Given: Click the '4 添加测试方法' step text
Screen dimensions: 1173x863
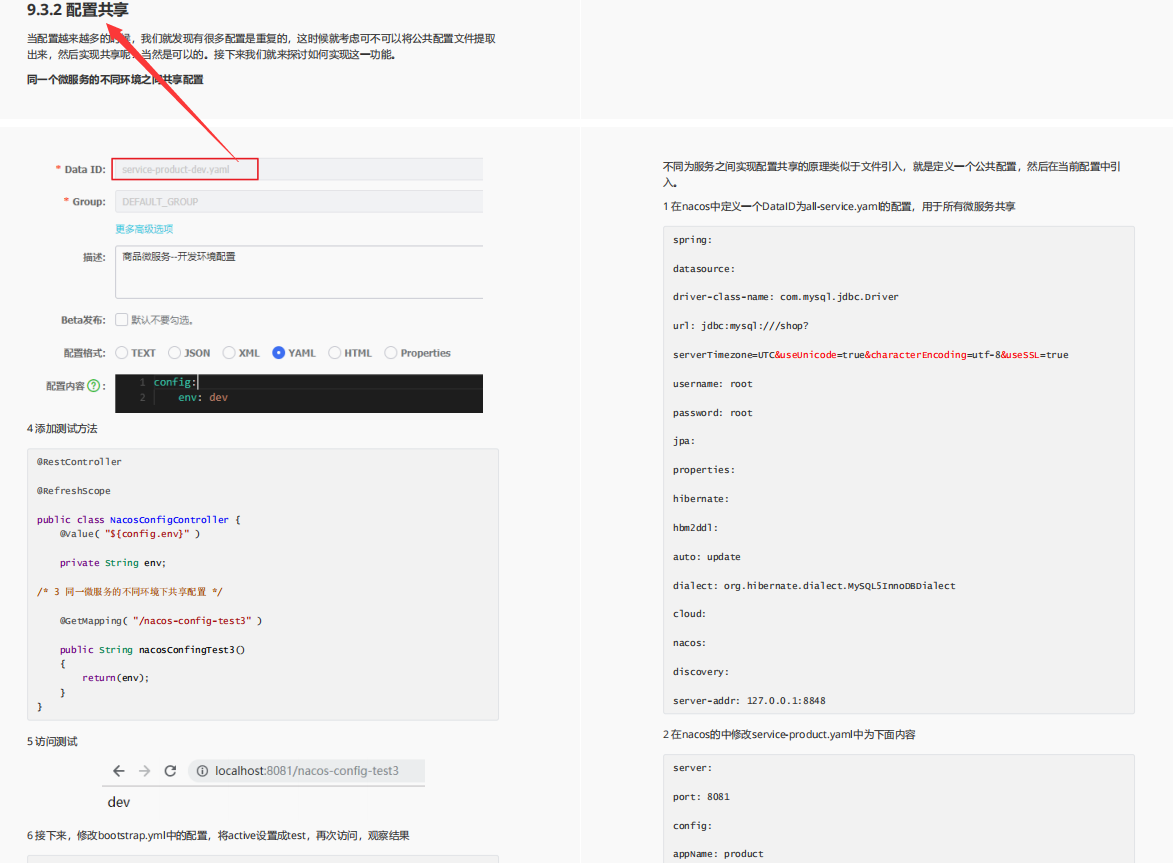Looking at the screenshot, I should tap(62, 429).
